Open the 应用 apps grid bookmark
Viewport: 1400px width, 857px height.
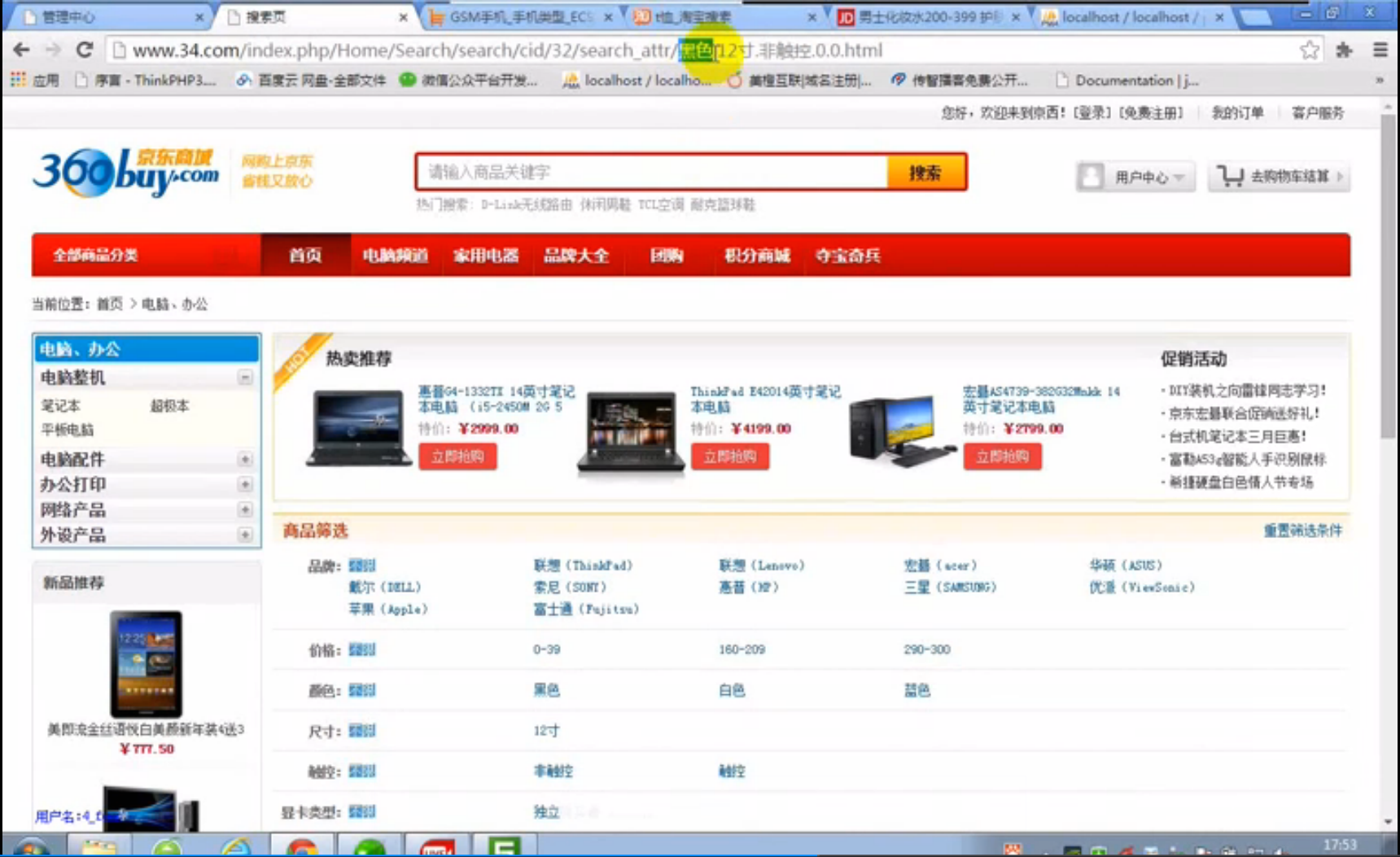35,80
